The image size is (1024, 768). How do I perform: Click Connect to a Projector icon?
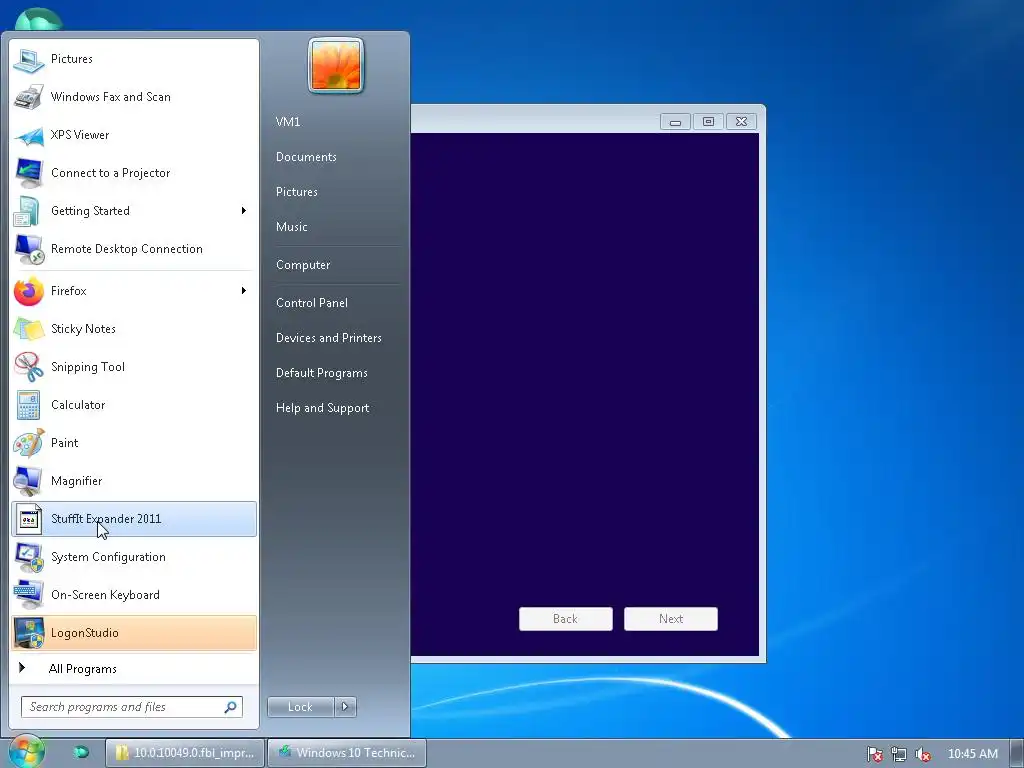click(x=29, y=173)
